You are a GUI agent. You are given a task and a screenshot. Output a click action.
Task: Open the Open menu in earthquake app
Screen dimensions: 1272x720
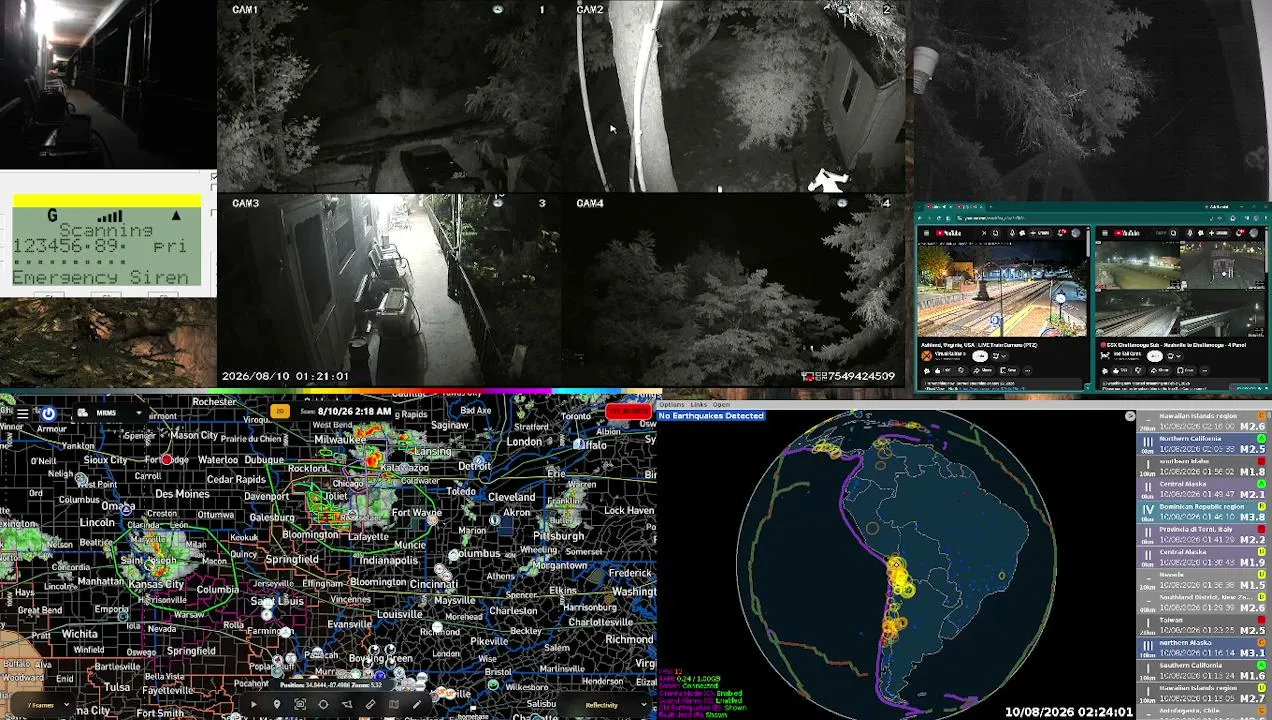pos(720,404)
